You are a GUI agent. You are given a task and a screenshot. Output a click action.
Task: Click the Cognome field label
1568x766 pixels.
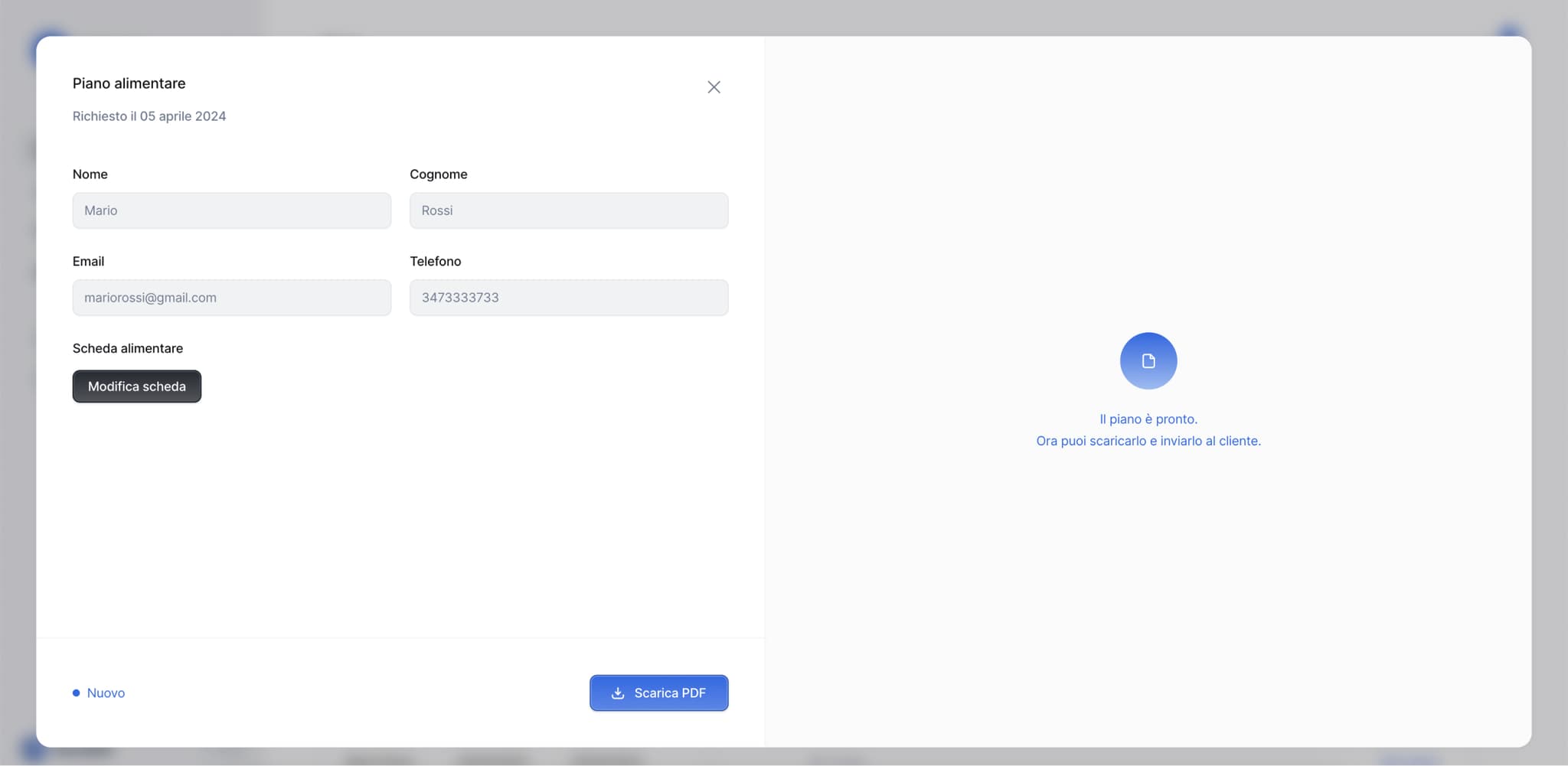[438, 174]
